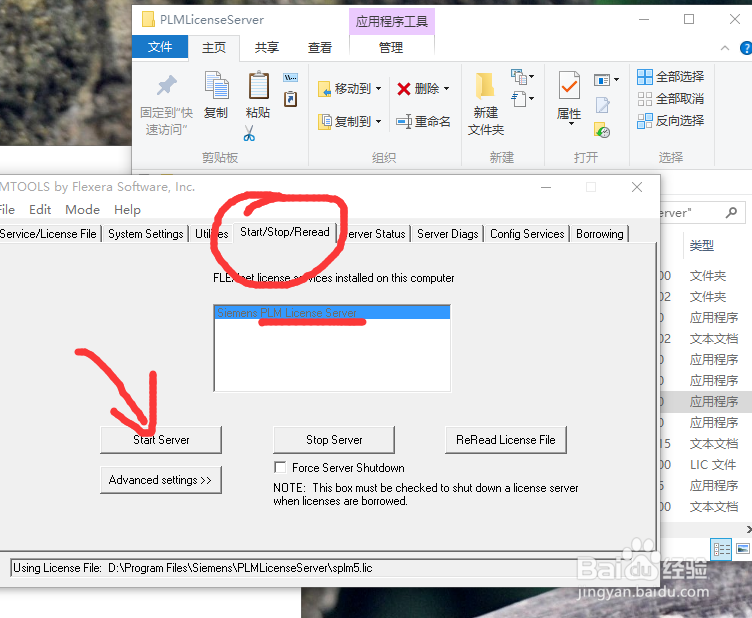Switch to the View (查看) ribbon tab
This screenshot has height=618, width=752.
point(320,47)
